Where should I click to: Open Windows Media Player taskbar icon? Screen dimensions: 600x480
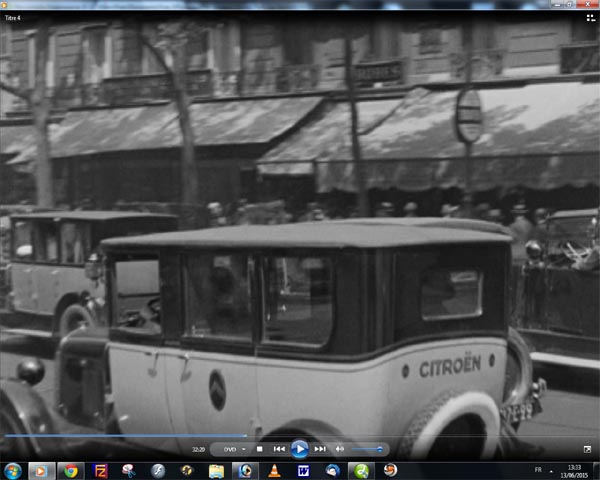point(40,471)
